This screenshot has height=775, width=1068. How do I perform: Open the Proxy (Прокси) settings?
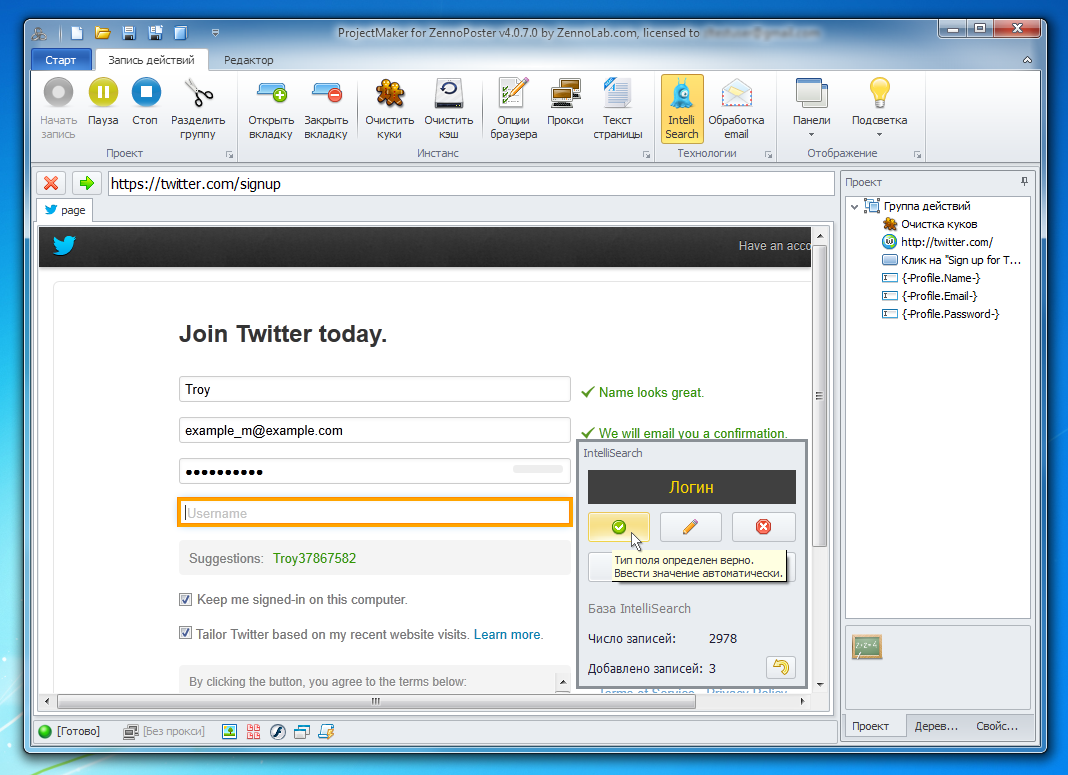[565, 103]
